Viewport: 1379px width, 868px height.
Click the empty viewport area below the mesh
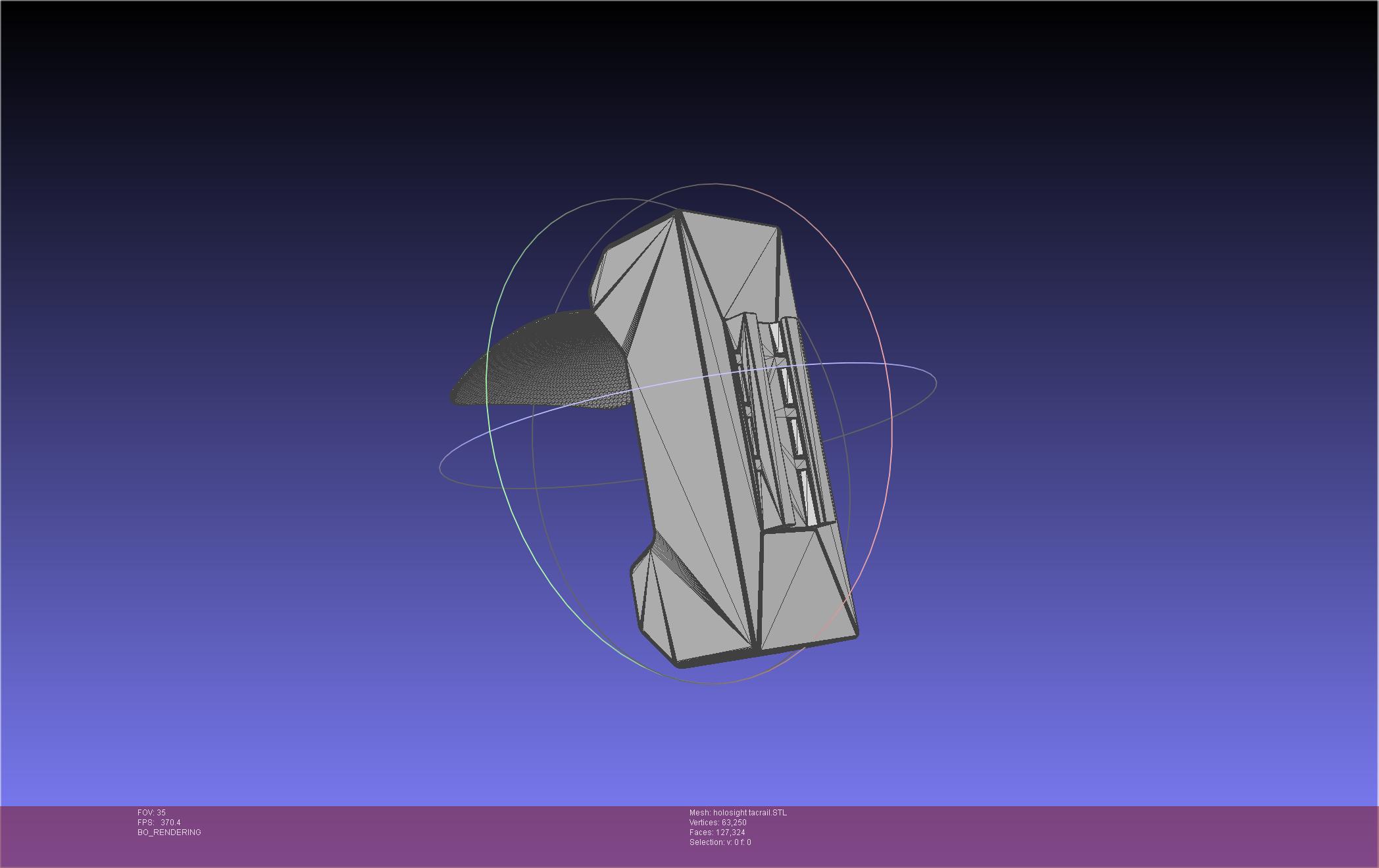point(689,743)
